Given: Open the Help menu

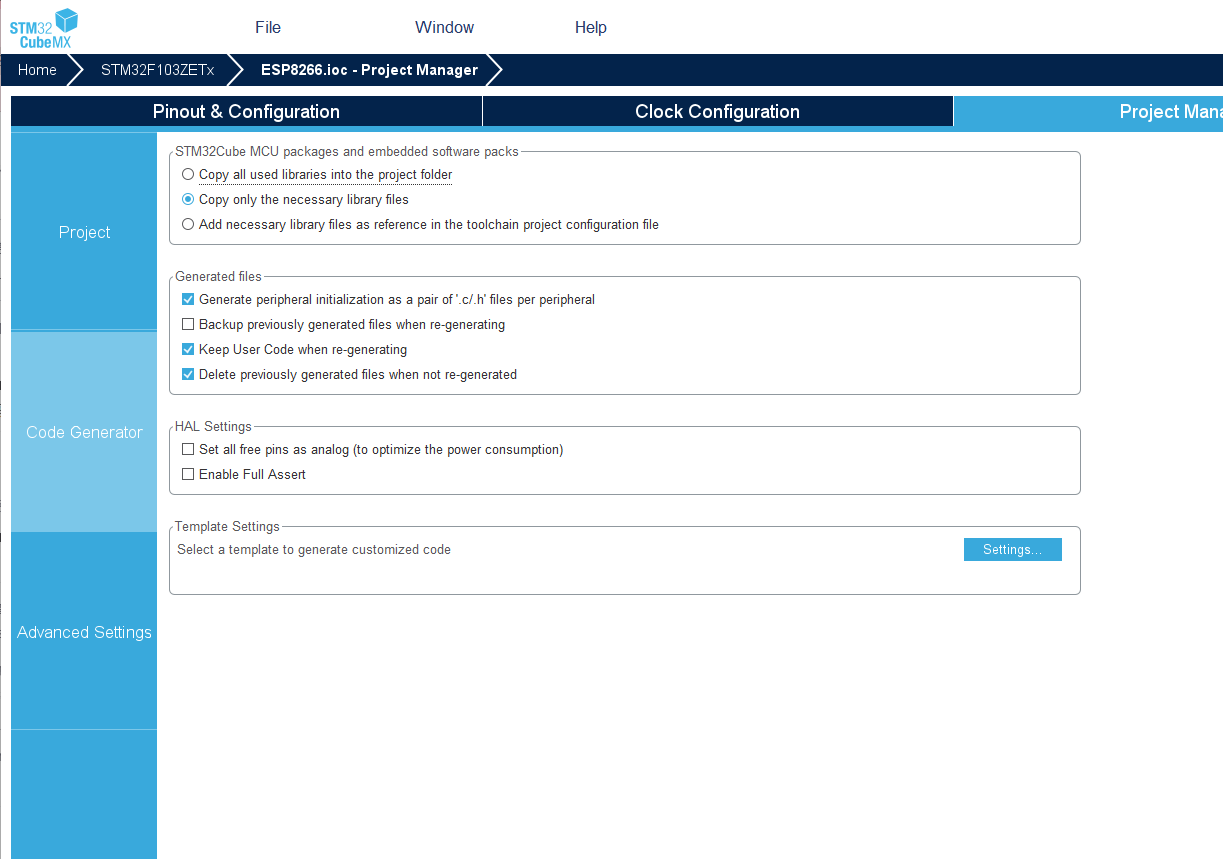Looking at the screenshot, I should tap(590, 27).
